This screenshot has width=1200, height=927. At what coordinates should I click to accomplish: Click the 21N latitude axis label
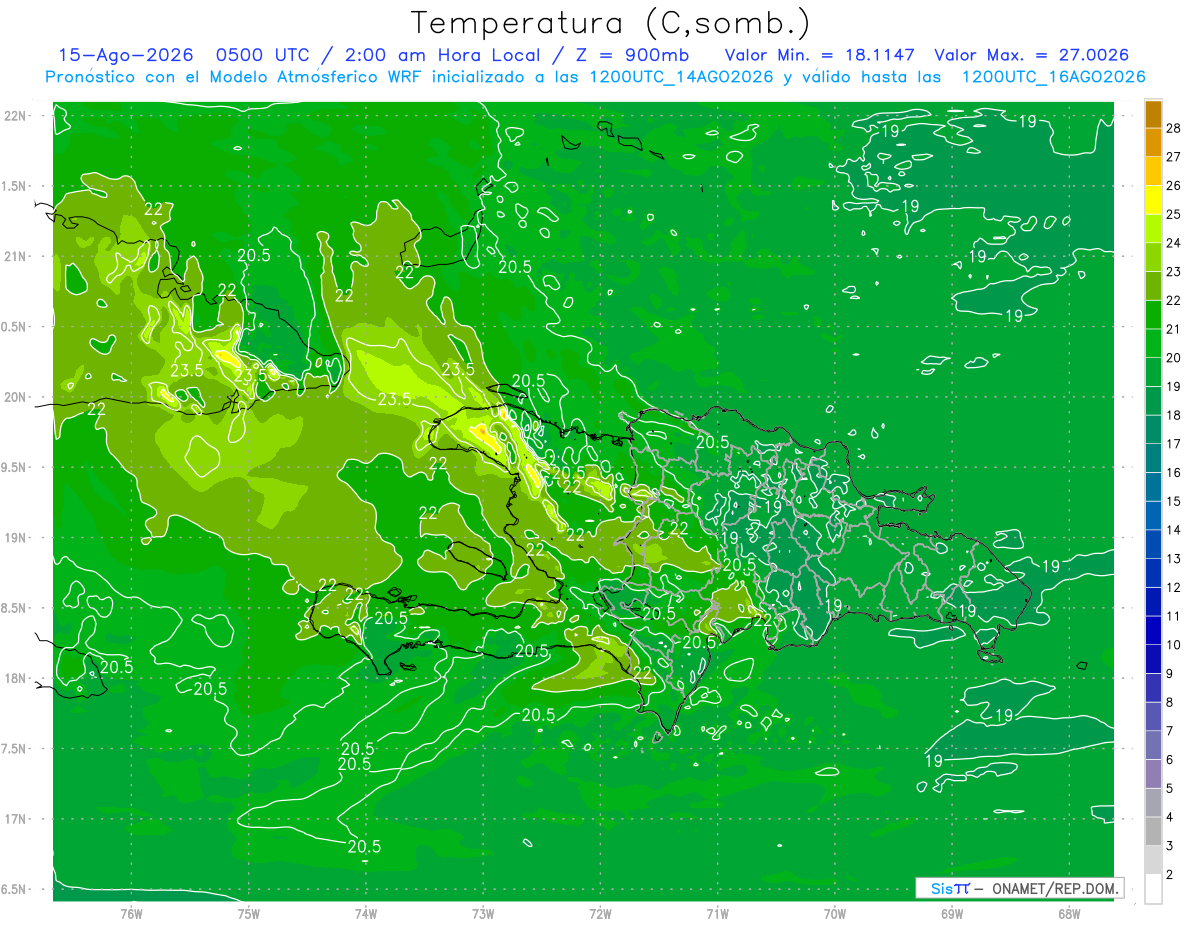coord(15,256)
